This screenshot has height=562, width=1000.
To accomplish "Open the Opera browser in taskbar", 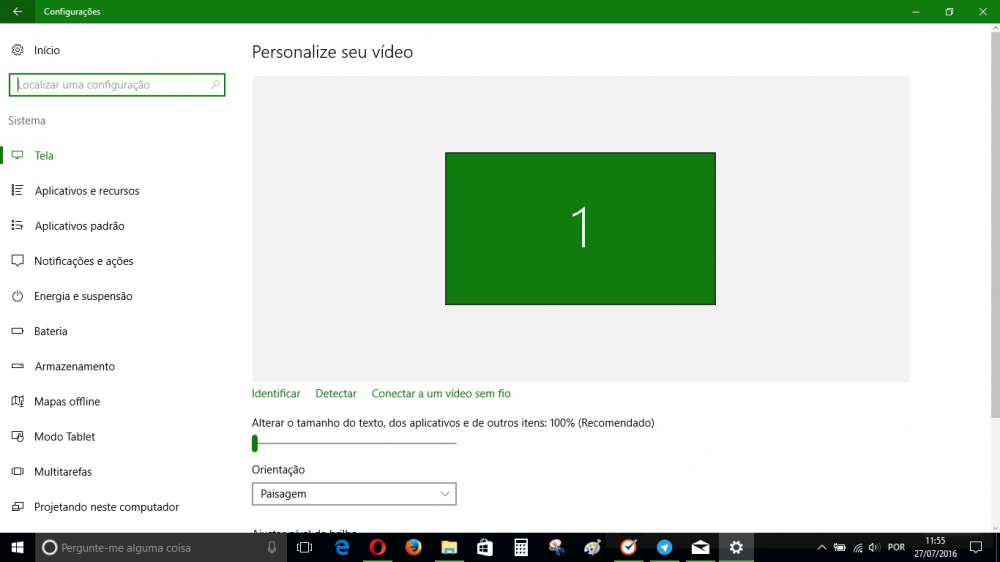I will point(377,547).
